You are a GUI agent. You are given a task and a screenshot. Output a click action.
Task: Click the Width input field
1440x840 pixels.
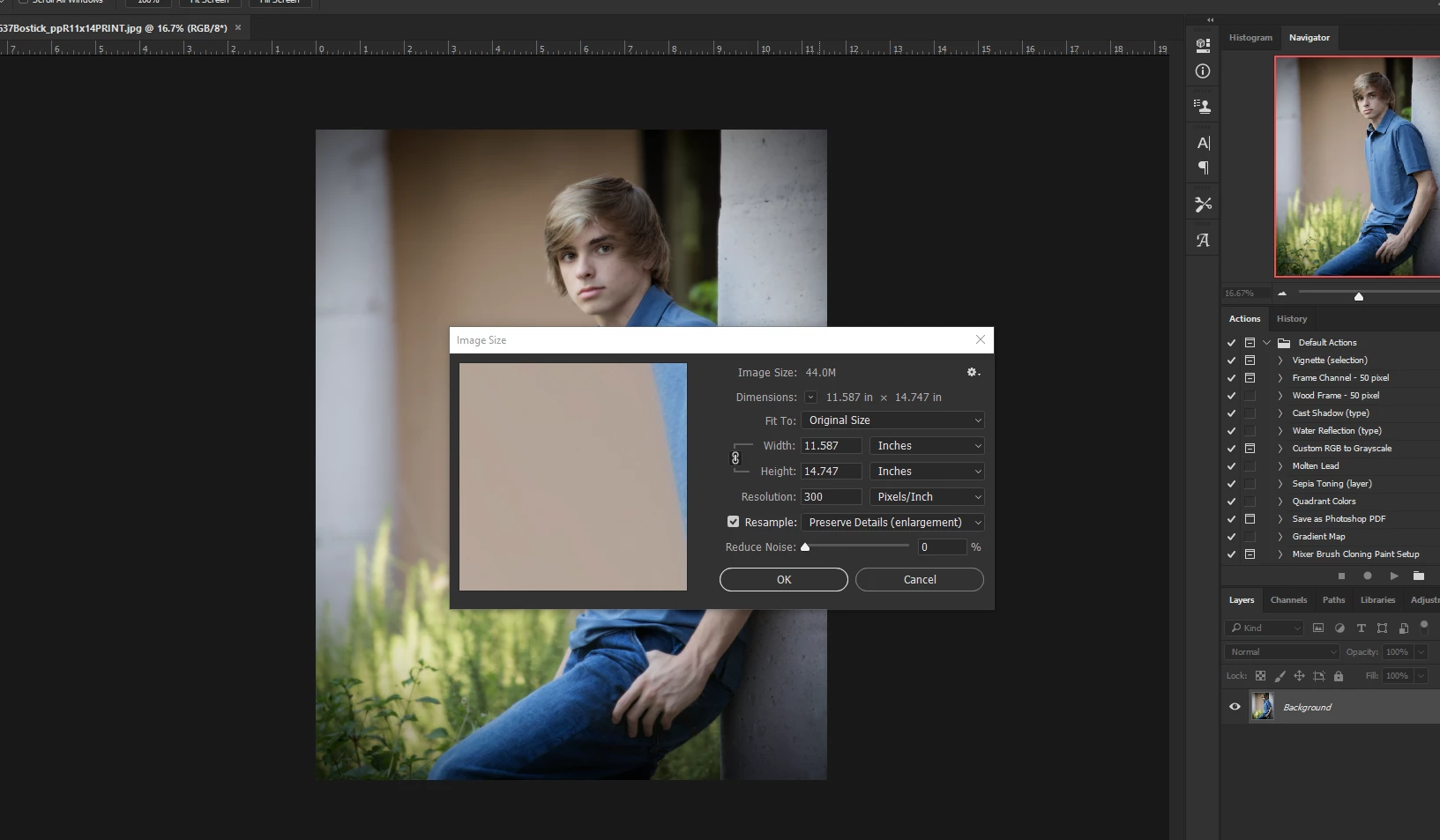831,446
